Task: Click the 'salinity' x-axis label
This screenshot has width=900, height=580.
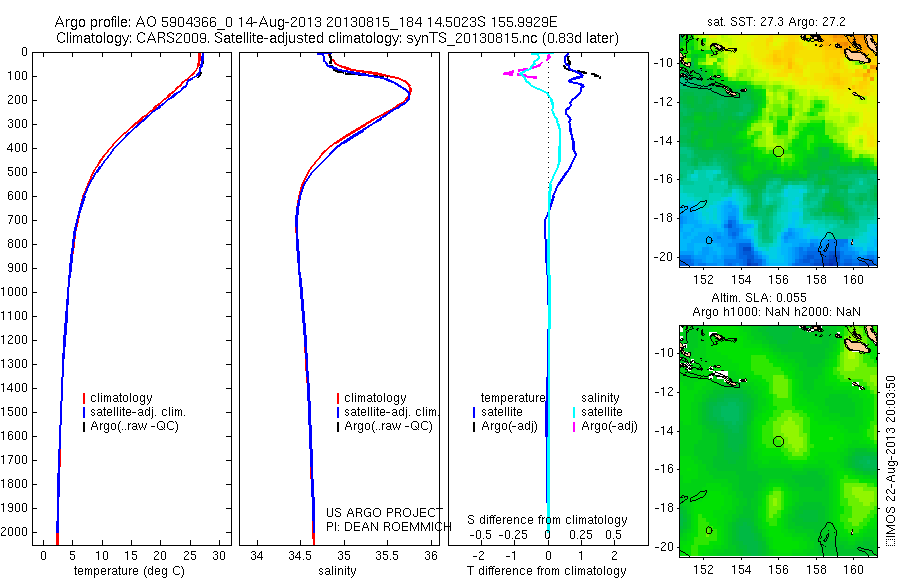Action: click(x=337, y=571)
